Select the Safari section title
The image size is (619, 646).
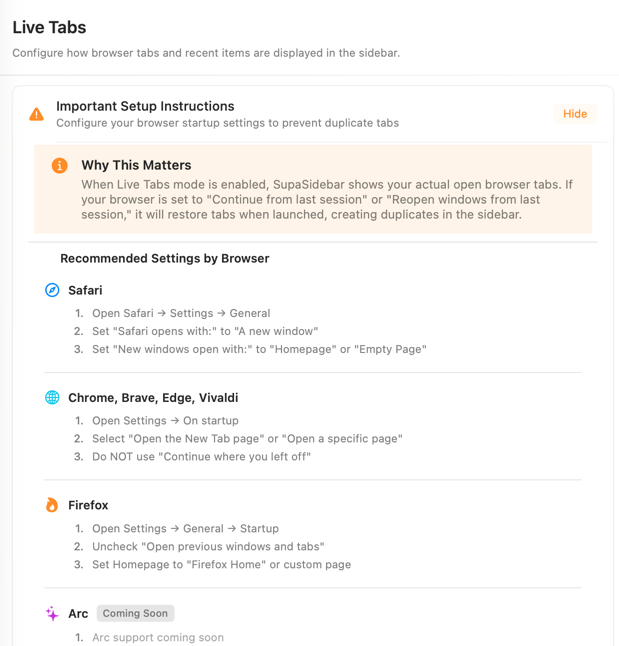[85, 290]
